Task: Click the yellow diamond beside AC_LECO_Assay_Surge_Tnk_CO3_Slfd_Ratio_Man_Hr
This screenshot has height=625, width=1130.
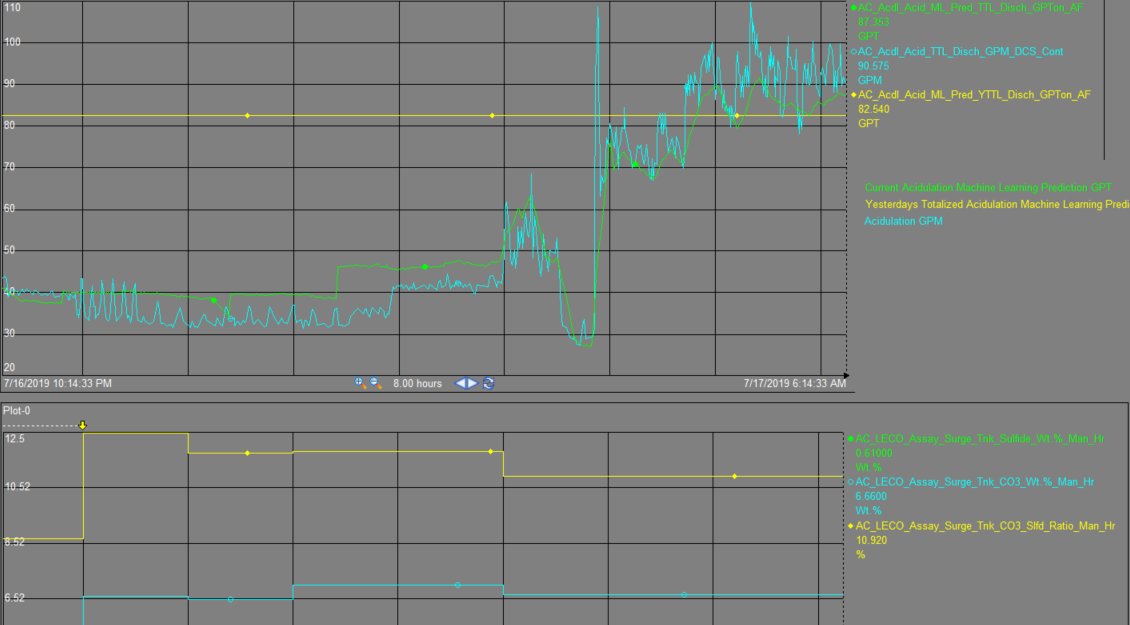Action: click(x=850, y=526)
